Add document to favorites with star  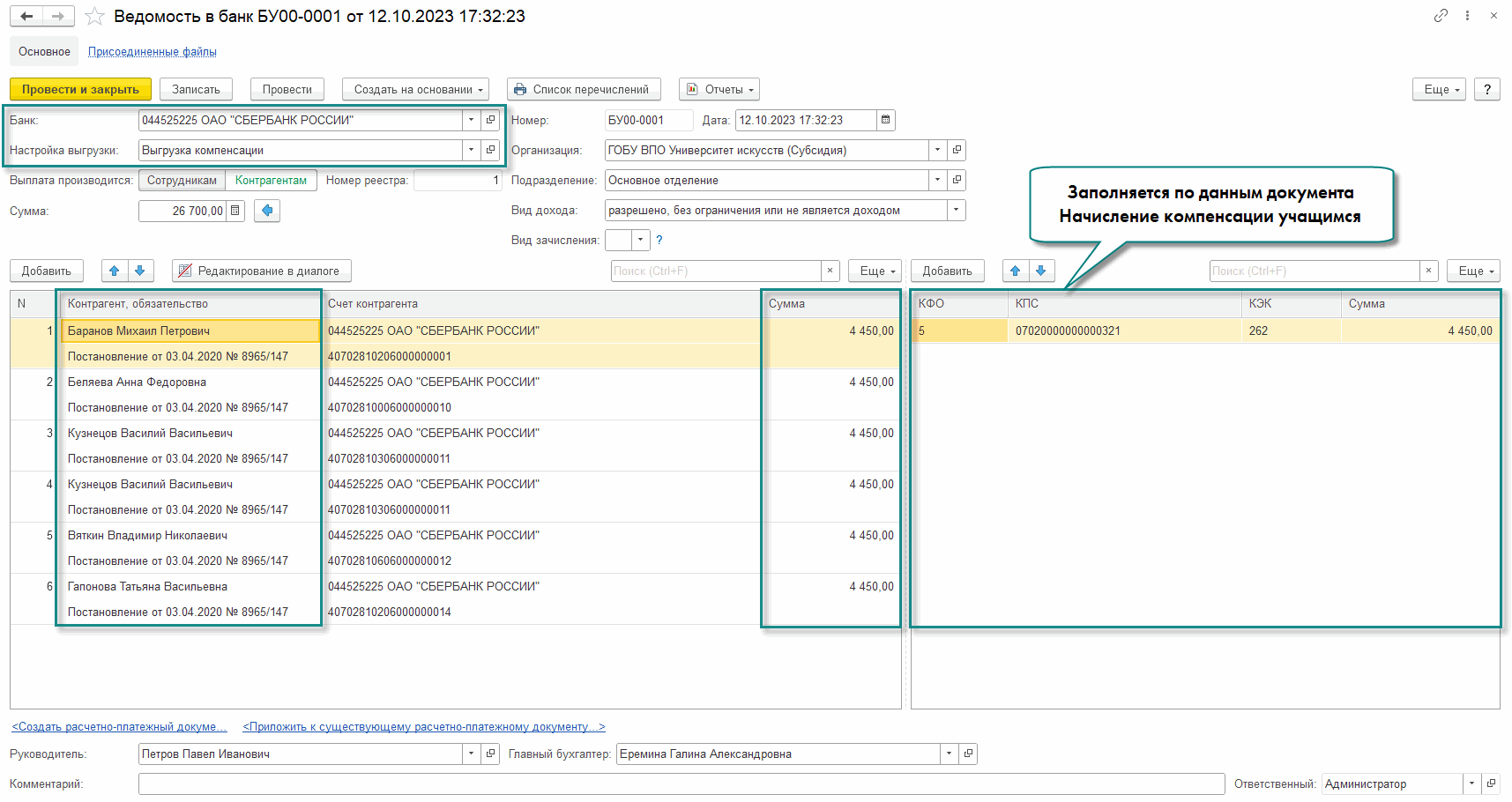(x=94, y=17)
